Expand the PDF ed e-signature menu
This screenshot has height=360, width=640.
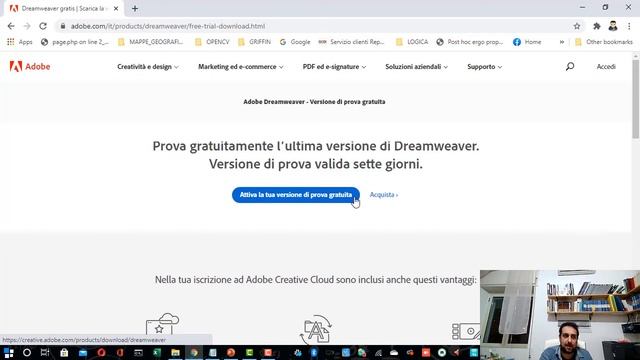tap(334, 67)
